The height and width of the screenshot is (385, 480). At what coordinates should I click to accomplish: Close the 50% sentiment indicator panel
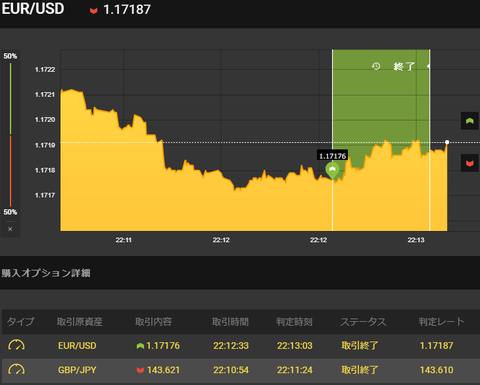(x=10, y=229)
